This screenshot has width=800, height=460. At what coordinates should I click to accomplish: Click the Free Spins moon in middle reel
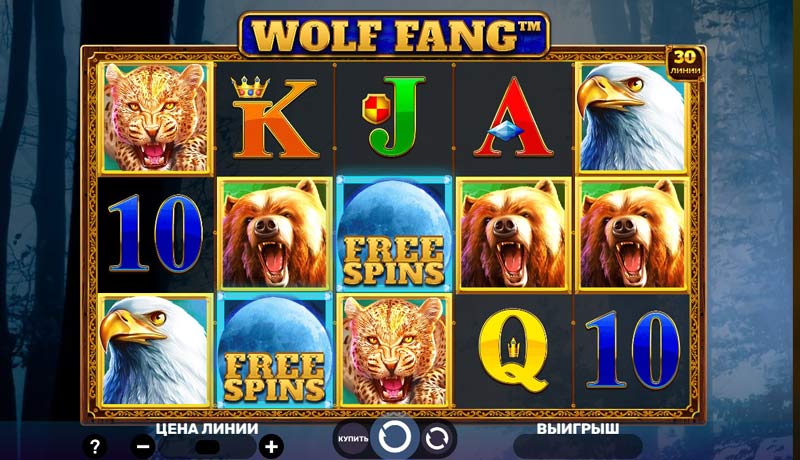pos(393,234)
